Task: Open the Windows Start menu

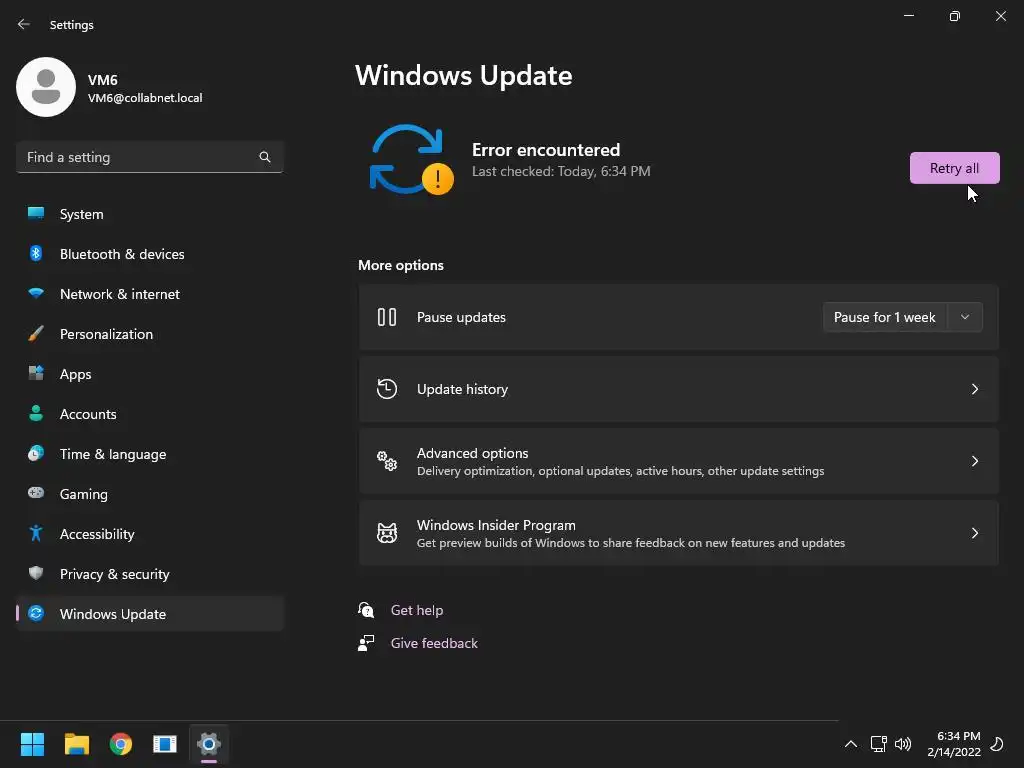Action: [32, 744]
